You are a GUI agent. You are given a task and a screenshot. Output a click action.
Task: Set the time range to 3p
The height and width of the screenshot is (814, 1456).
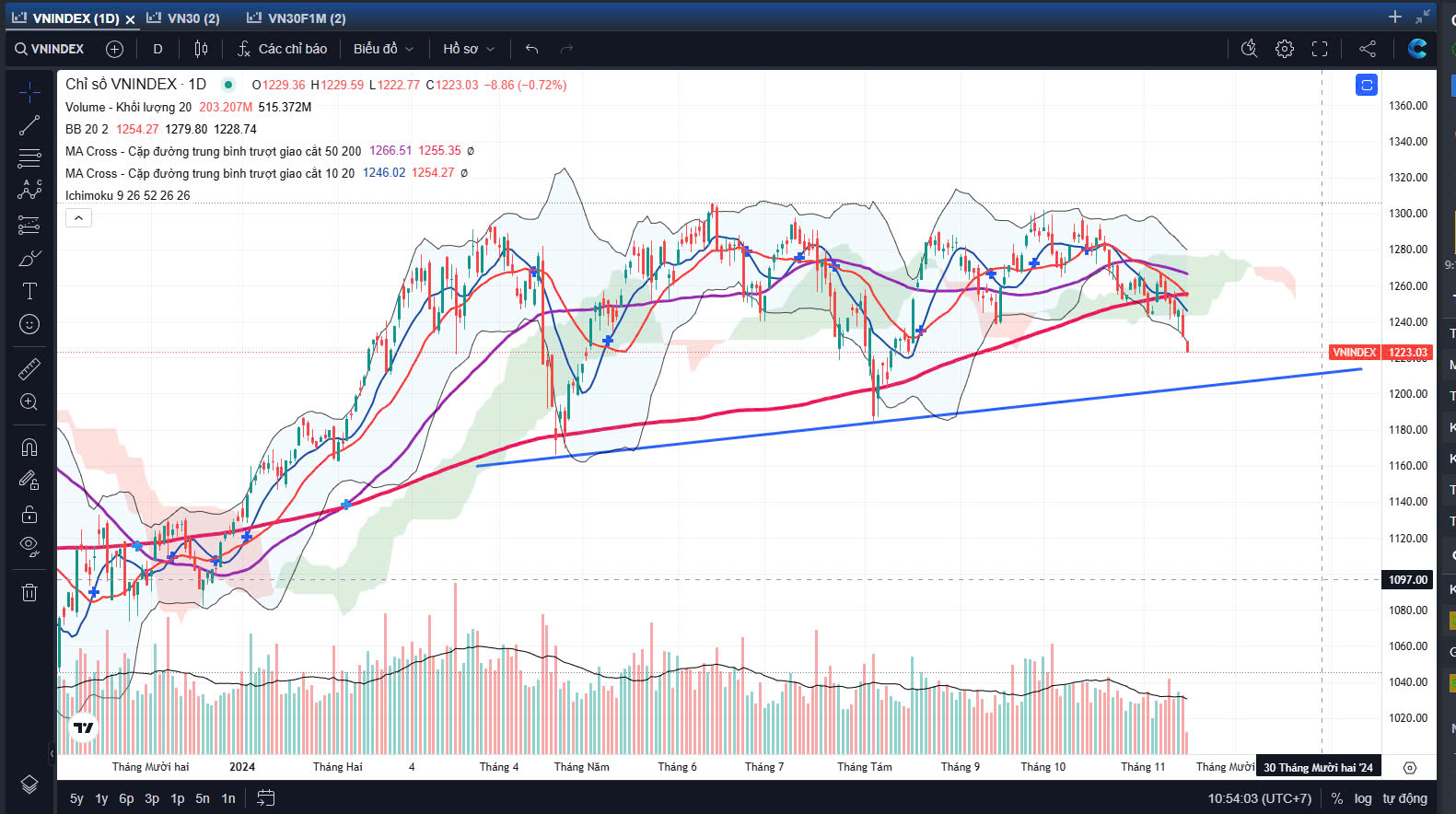(x=152, y=798)
